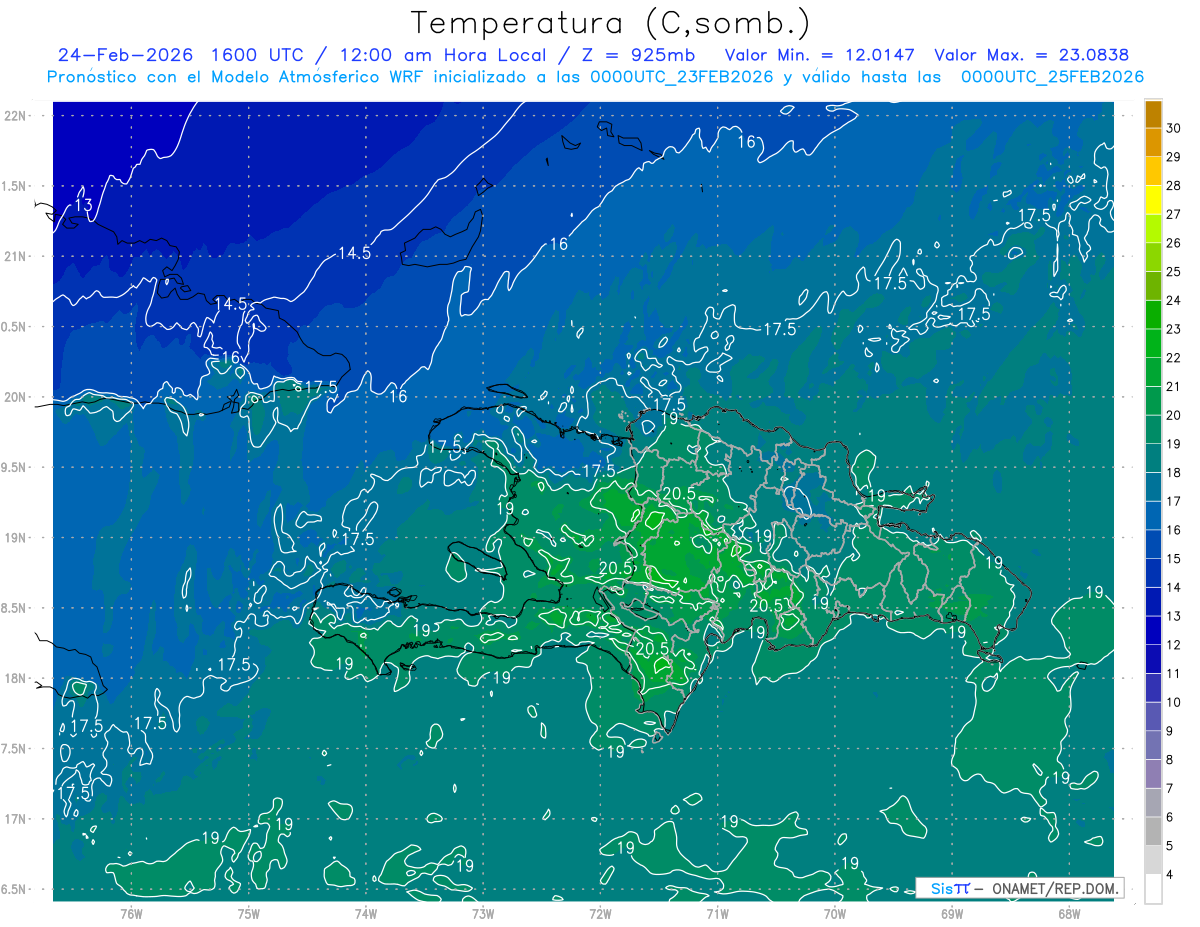The height and width of the screenshot is (927, 1200).
Task: Click the '19N' latitude label
Action: point(15,538)
